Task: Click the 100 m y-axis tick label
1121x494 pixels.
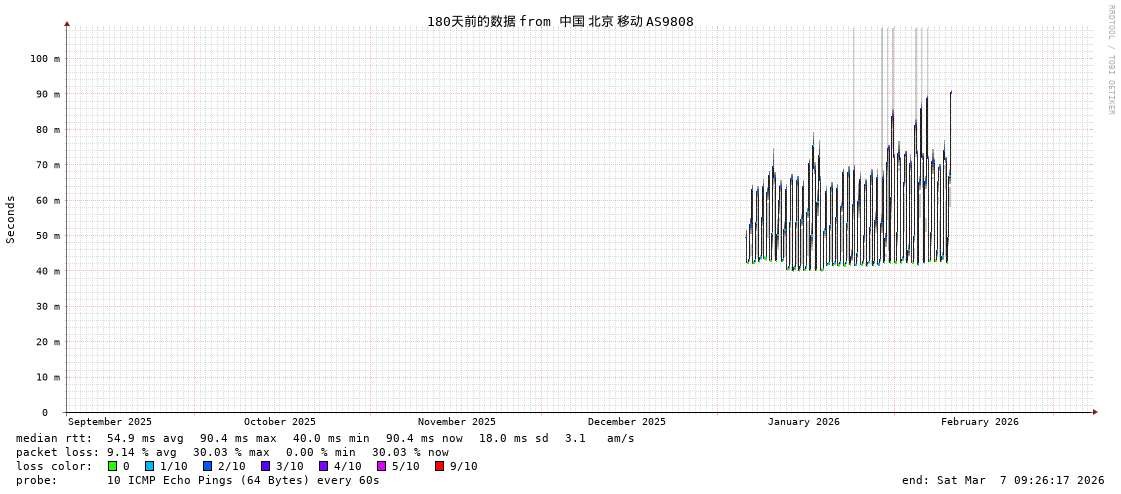Action: [44, 59]
